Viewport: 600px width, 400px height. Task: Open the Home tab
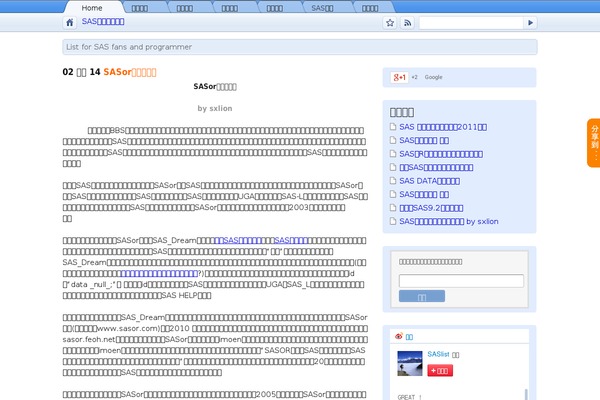92,8
